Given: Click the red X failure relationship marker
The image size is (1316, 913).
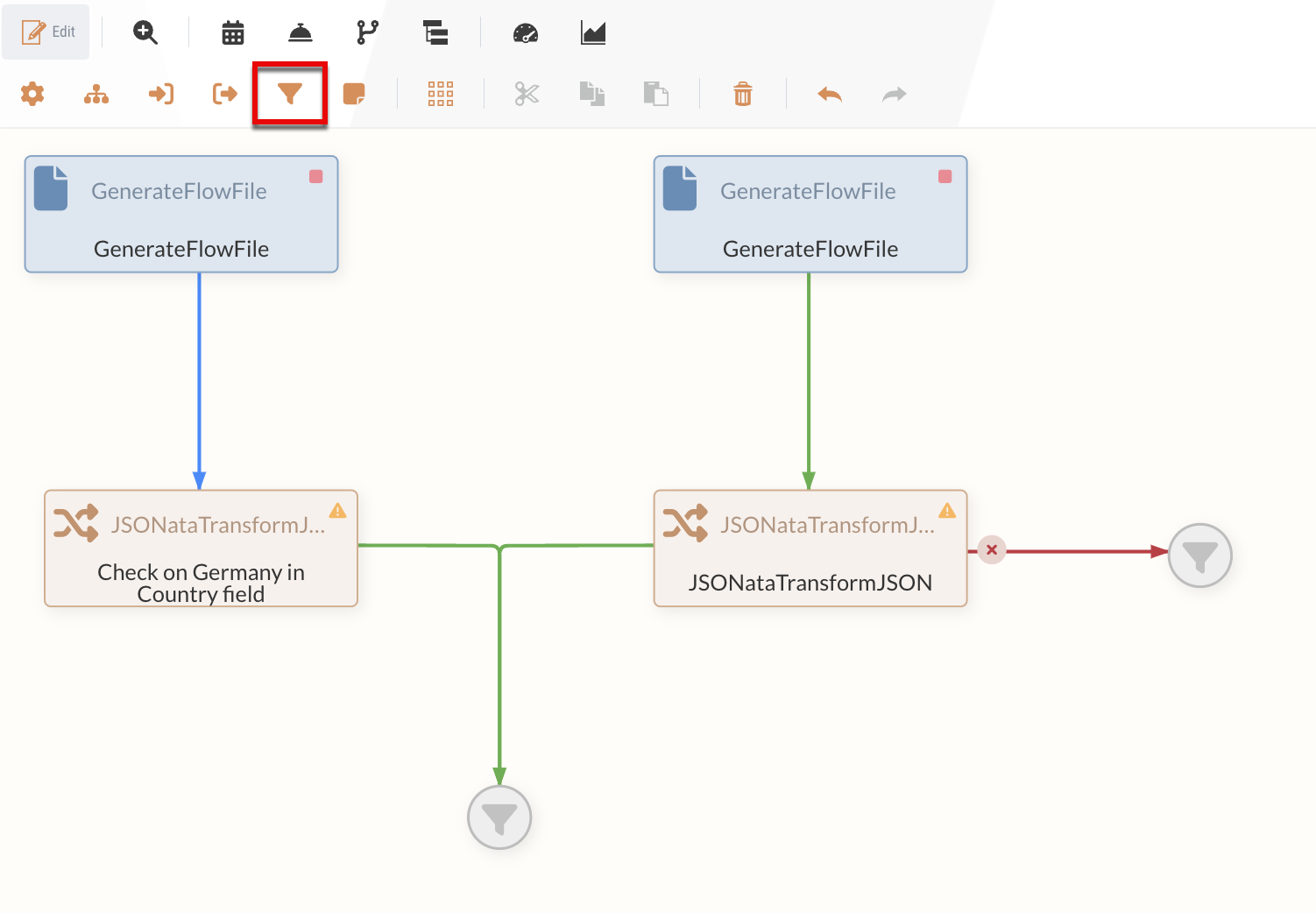Looking at the screenshot, I should 992,550.
